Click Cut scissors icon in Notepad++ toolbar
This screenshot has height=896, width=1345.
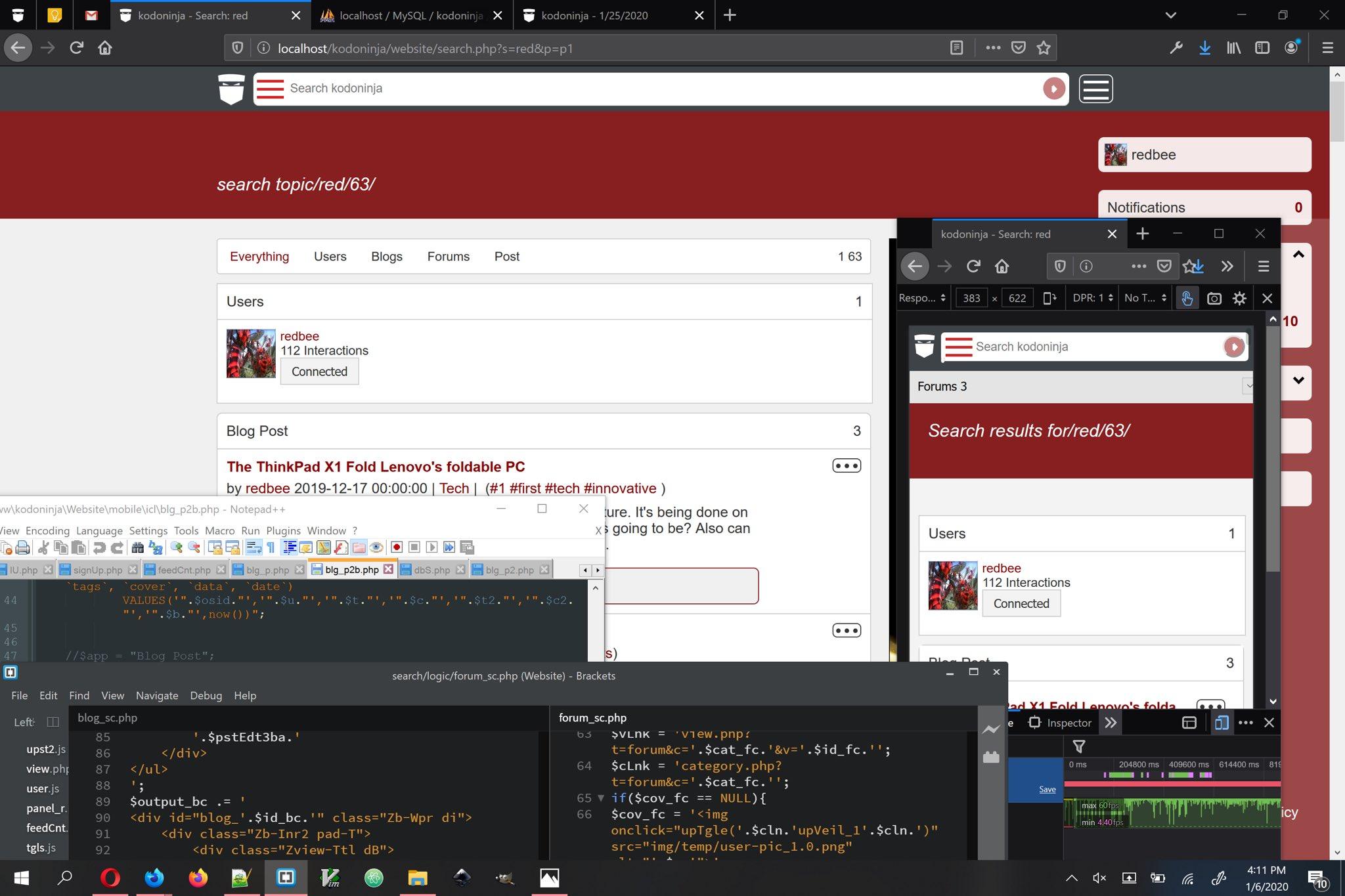(x=43, y=547)
